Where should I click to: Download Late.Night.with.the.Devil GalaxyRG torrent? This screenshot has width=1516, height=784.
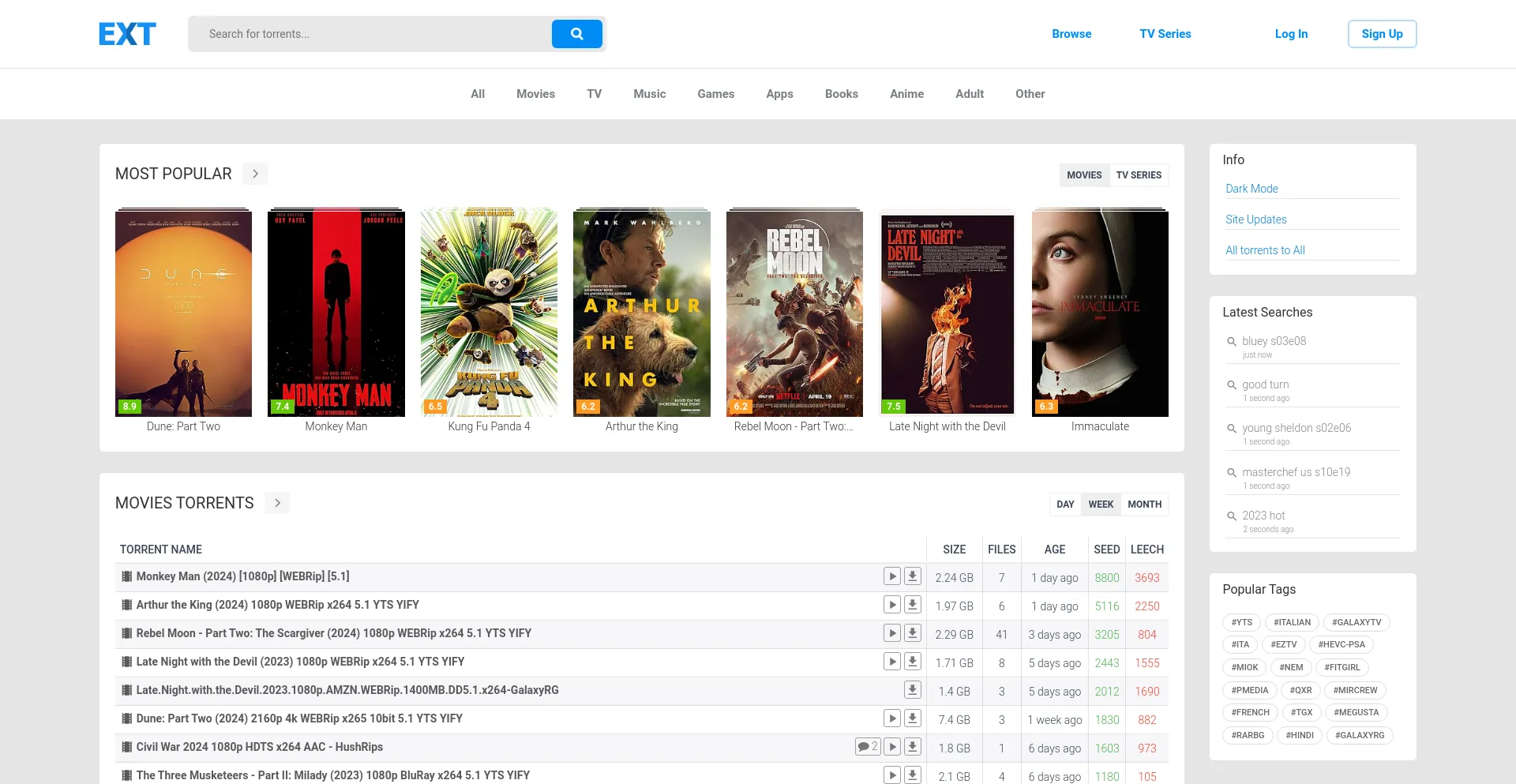913,690
